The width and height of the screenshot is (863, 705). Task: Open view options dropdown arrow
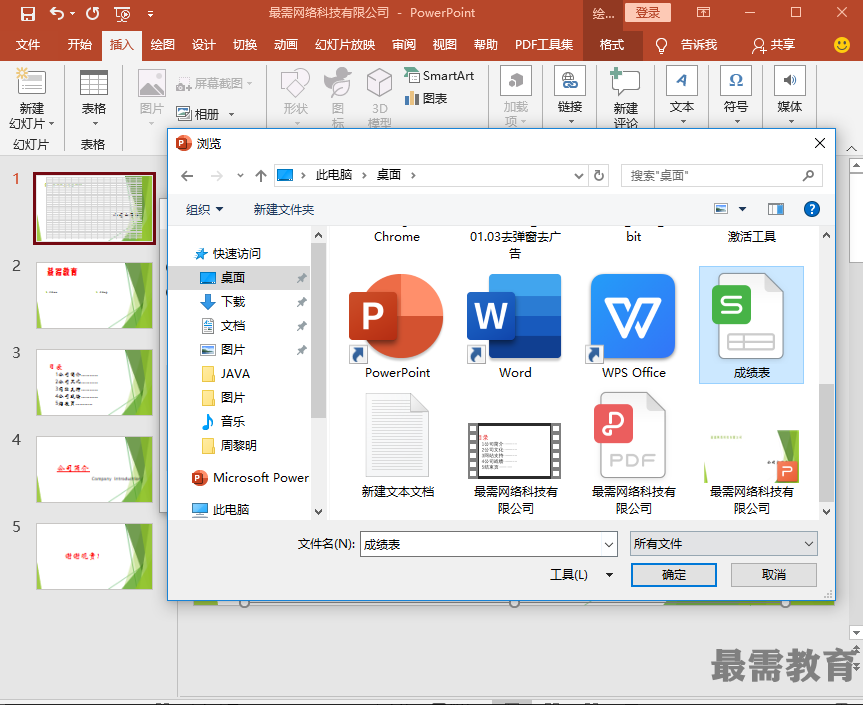pos(742,209)
